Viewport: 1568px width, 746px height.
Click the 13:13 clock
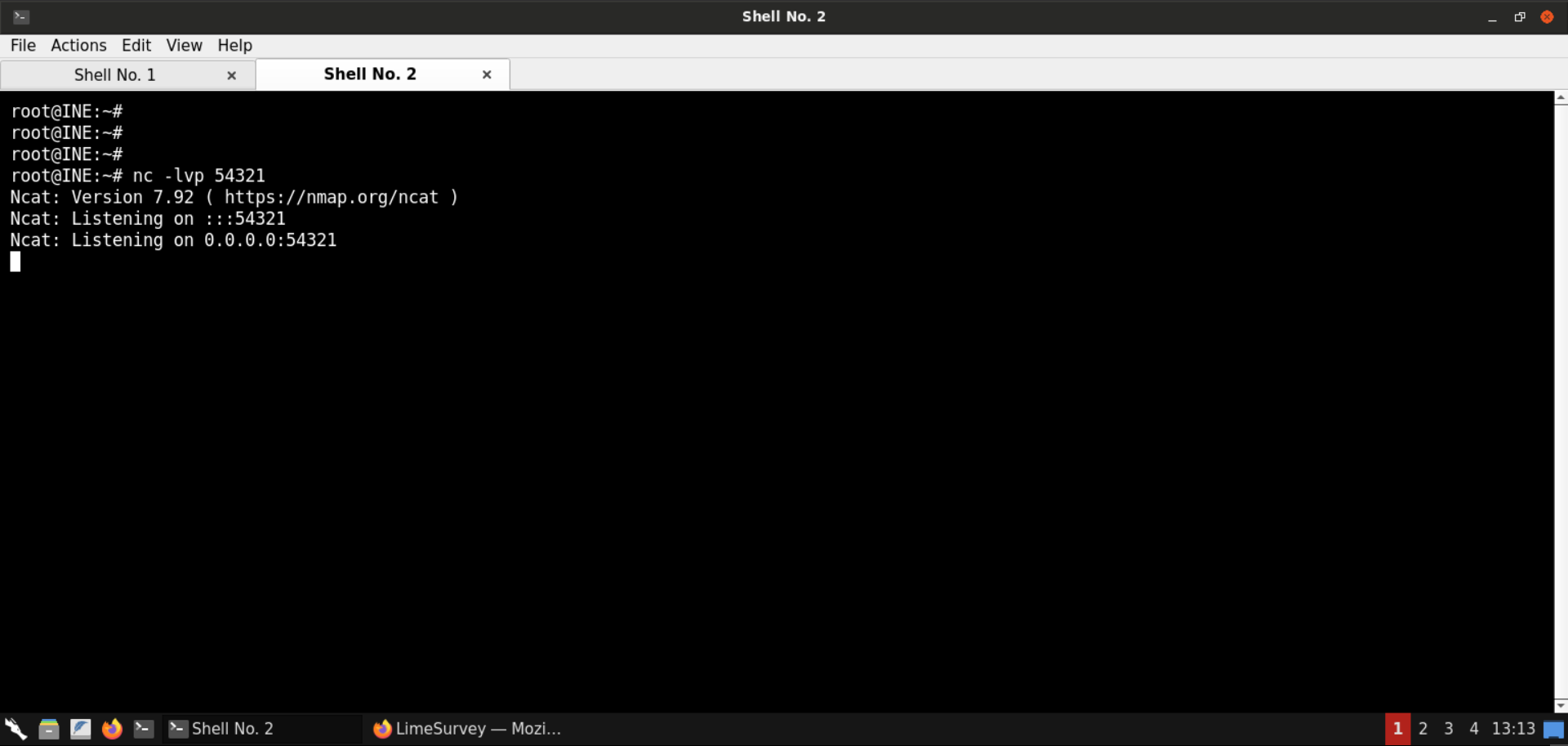tap(1513, 729)
